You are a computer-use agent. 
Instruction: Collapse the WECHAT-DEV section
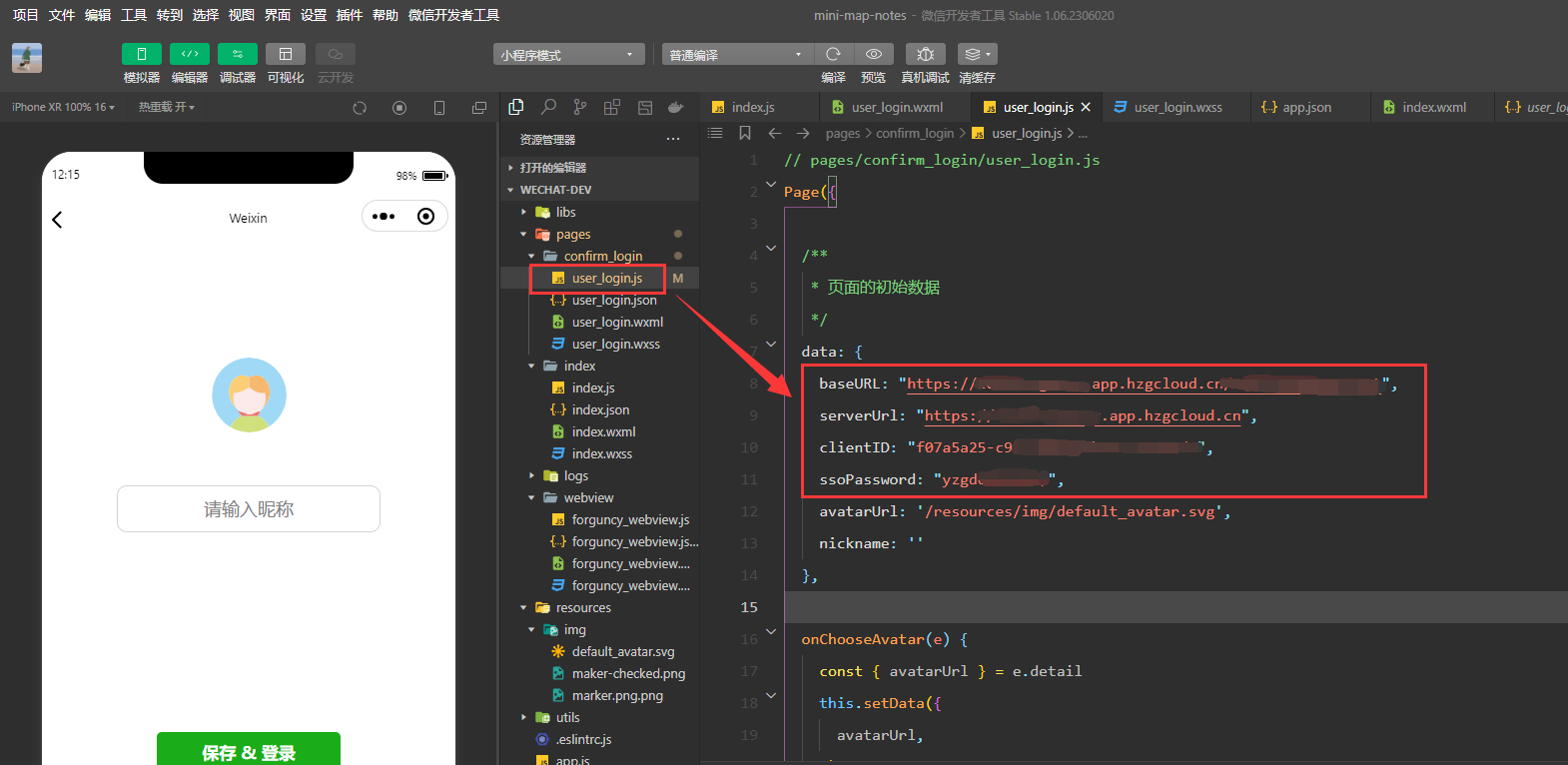[599, 190]
